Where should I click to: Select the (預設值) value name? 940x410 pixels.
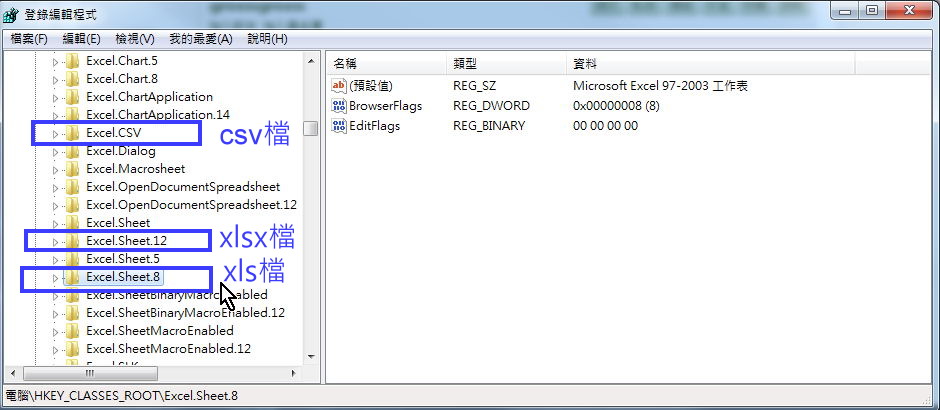(x=370, y=86)
